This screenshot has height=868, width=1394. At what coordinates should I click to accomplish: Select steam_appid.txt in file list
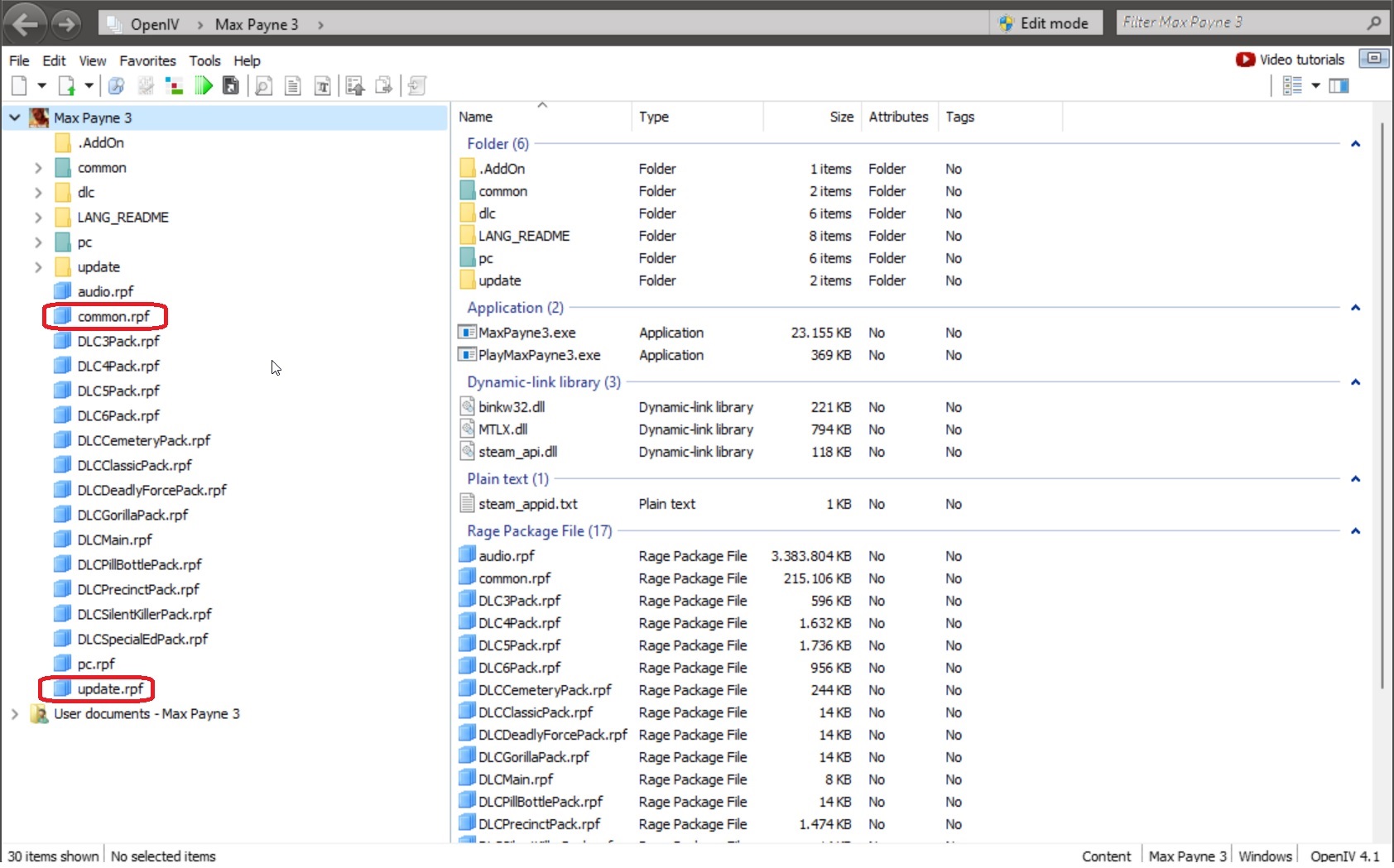tap(527, 504)
